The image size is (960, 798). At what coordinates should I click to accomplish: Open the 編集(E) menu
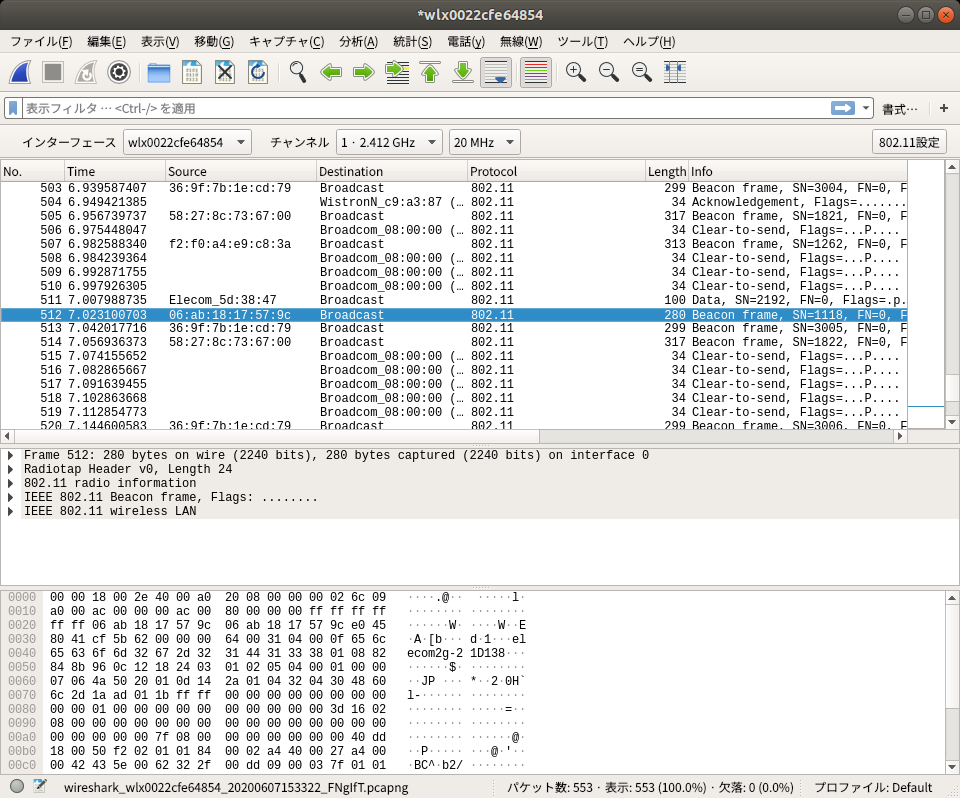click(107, 42)
